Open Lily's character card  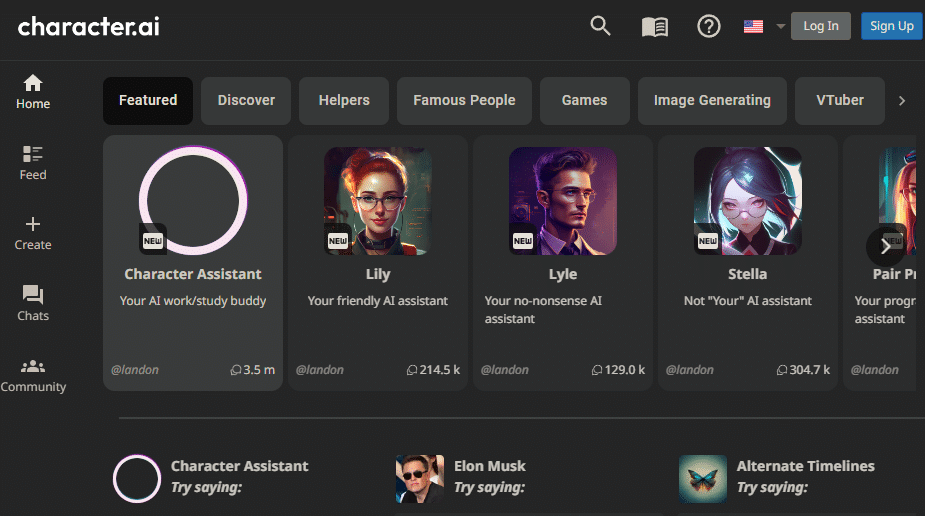point(378,263)
